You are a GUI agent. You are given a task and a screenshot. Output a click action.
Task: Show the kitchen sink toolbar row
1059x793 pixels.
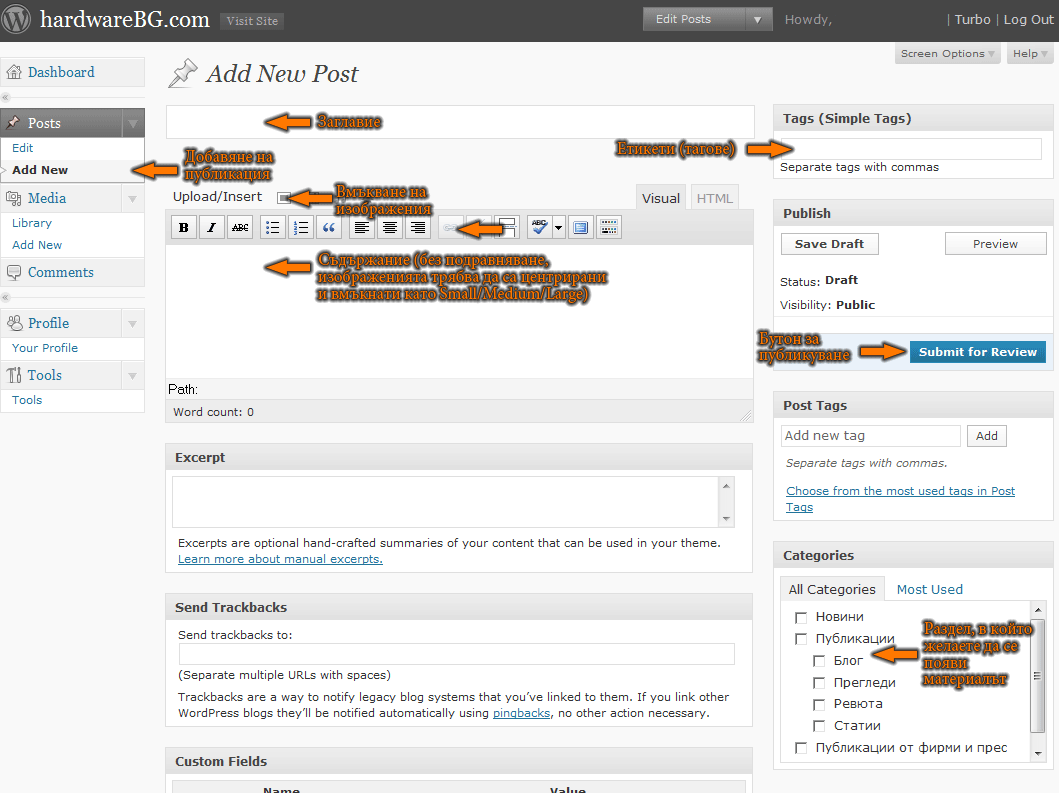click(609, 228)
